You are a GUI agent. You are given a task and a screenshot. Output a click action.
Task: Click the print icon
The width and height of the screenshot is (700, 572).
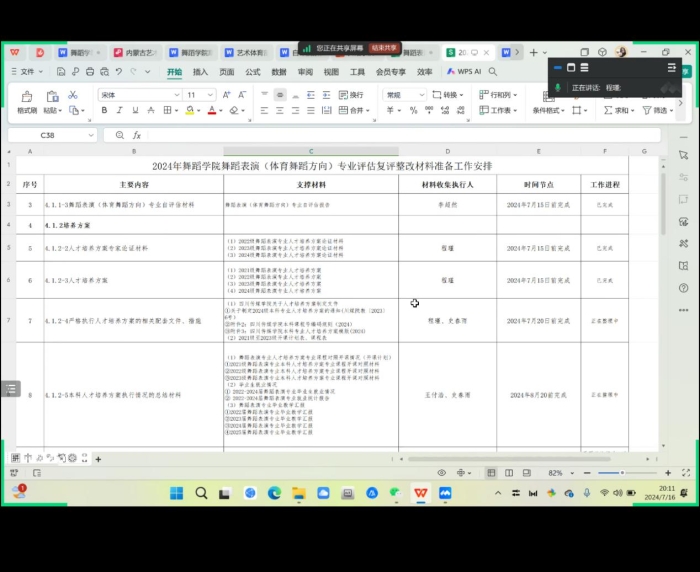click(90, 72)
